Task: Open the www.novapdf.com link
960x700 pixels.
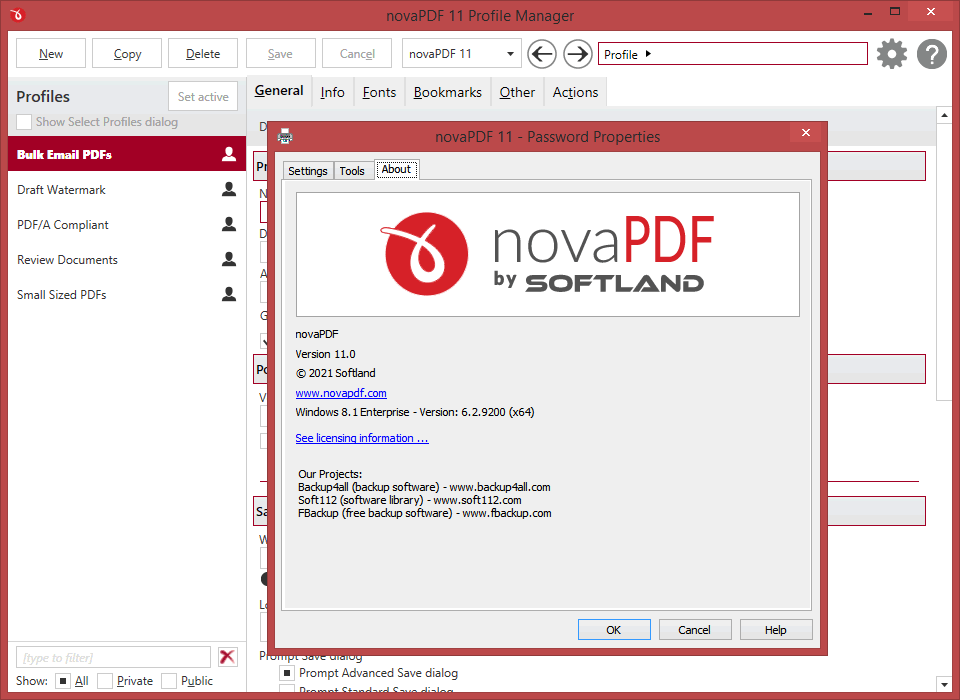Action: [341, 393]
